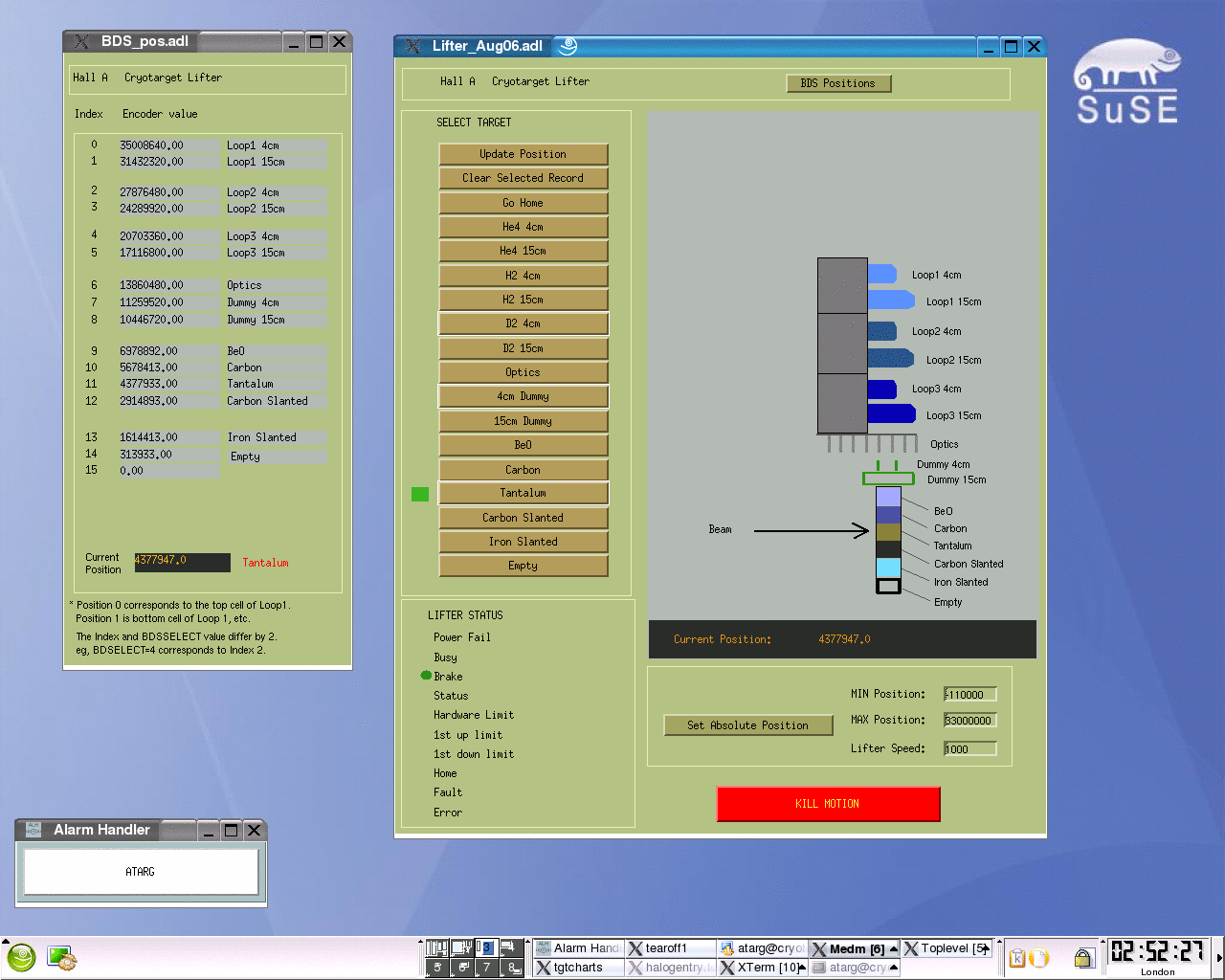Hide the panel using right edge arrow
1225x980 pixels.
coord(1218,957)
